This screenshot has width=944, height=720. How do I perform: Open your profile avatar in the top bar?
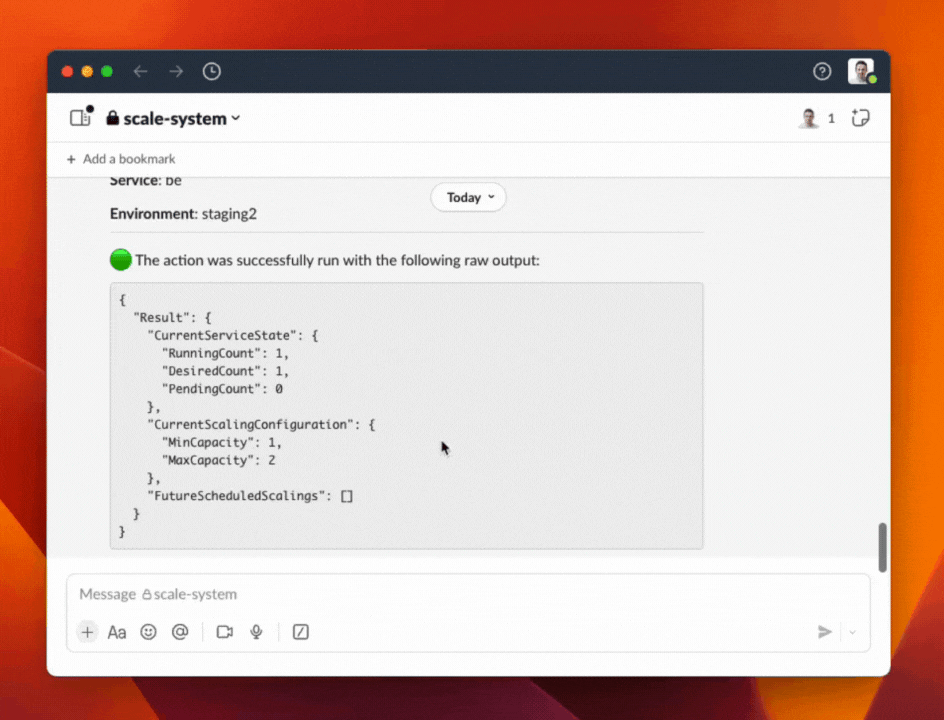click(861, 71)
